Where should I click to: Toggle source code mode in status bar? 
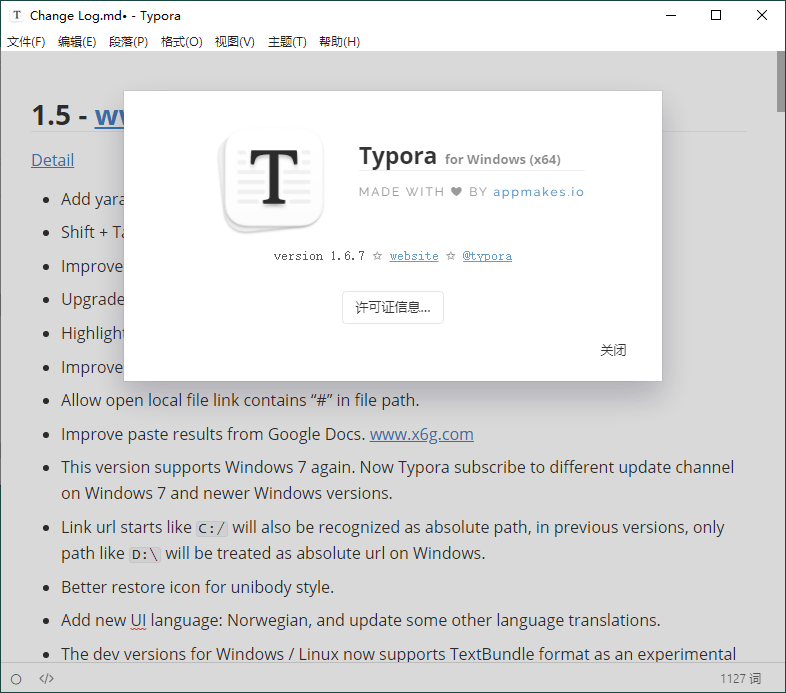[46, 679]
